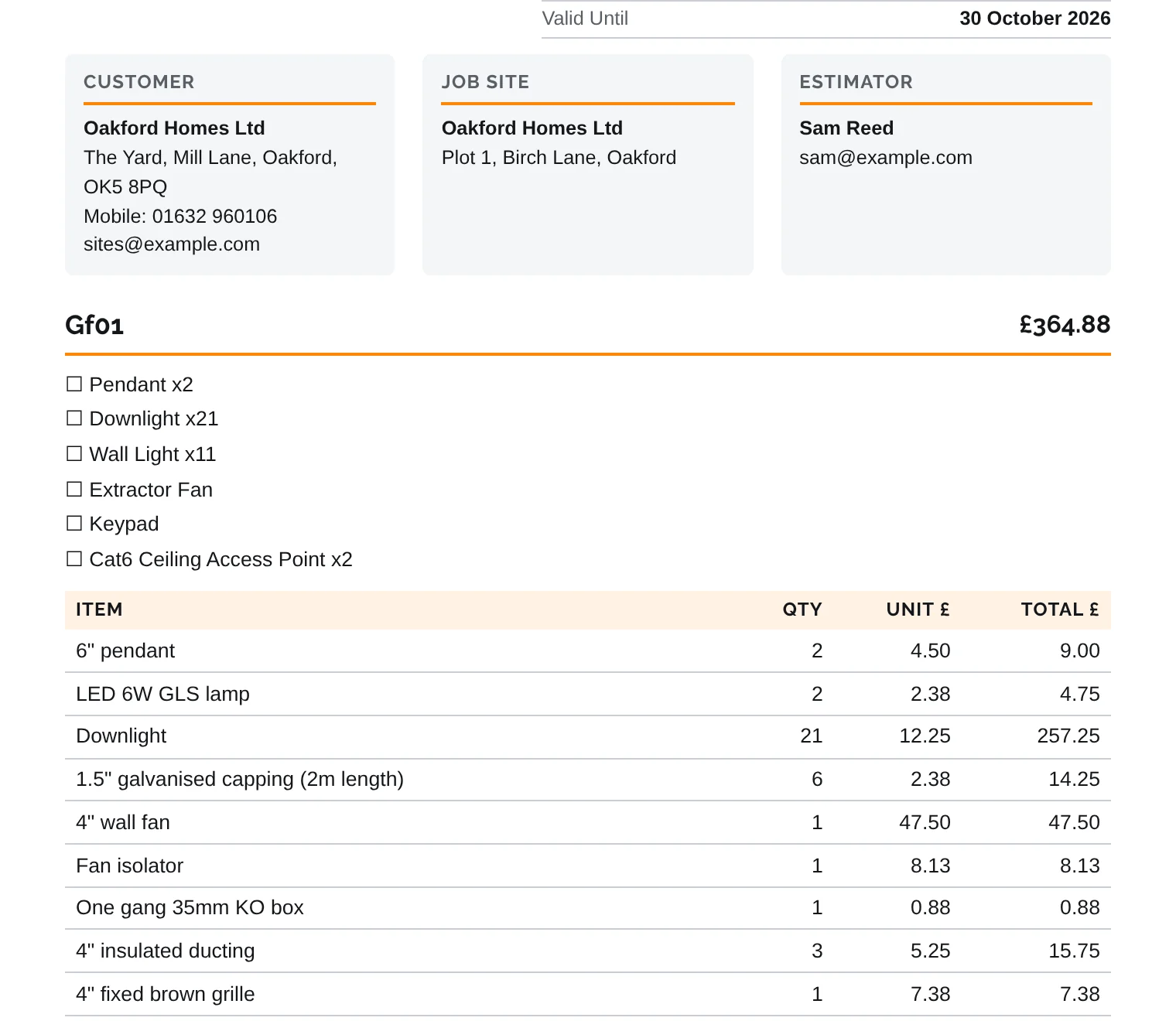Select the 6" pendant item row name
The height and width of the screenshot is (1021, 1176).
[125, 651]
